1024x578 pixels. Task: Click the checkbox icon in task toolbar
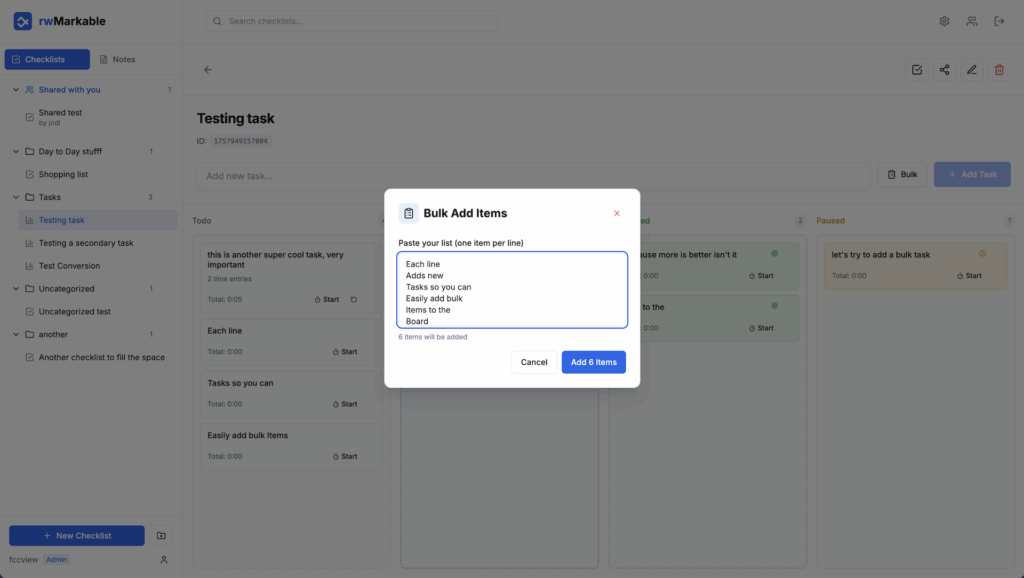[916, 70]
